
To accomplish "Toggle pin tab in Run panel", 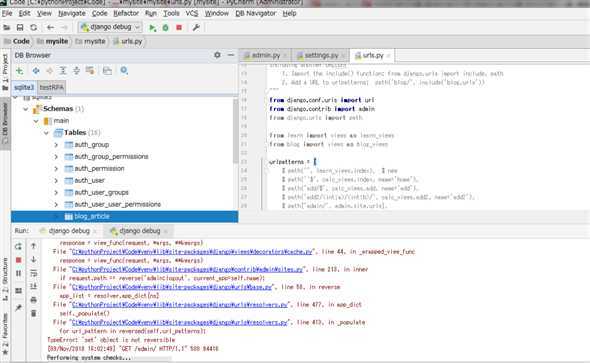I will click(18, 308).
